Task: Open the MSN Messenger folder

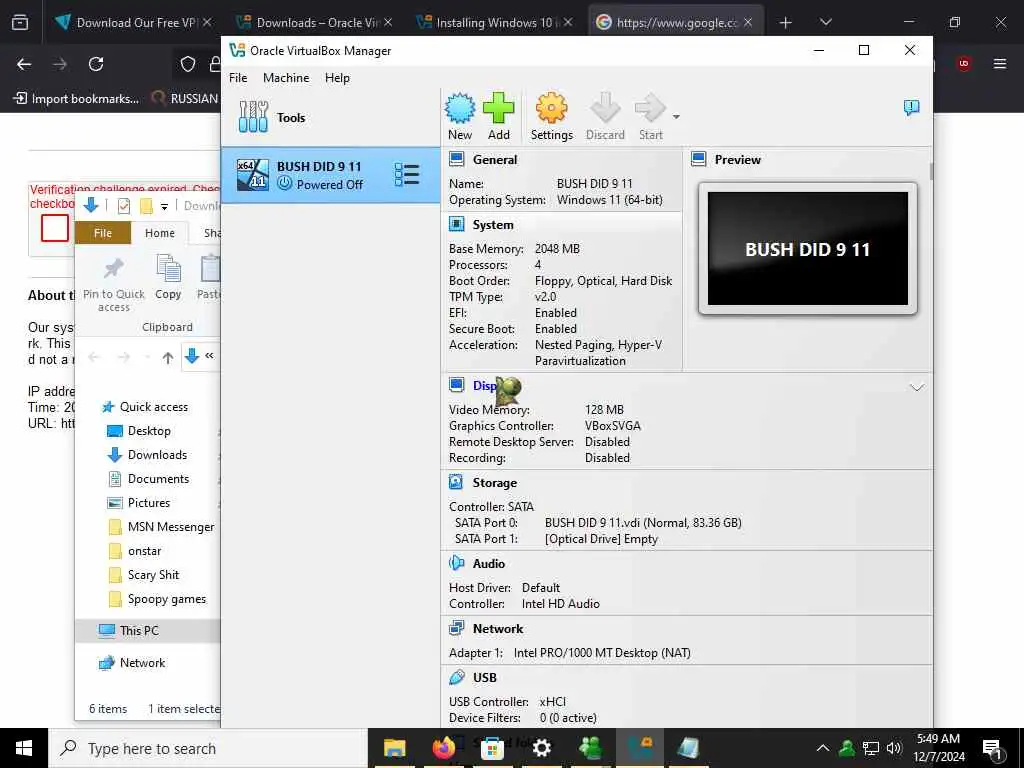Action: 161,527
